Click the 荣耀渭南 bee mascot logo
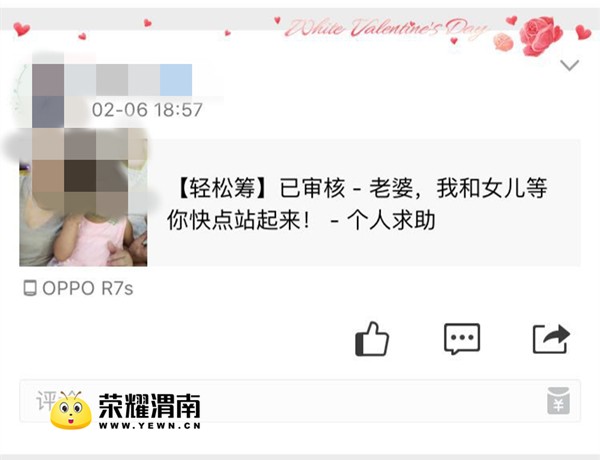This screenshot has width=600, height=460. click(71, 409)
